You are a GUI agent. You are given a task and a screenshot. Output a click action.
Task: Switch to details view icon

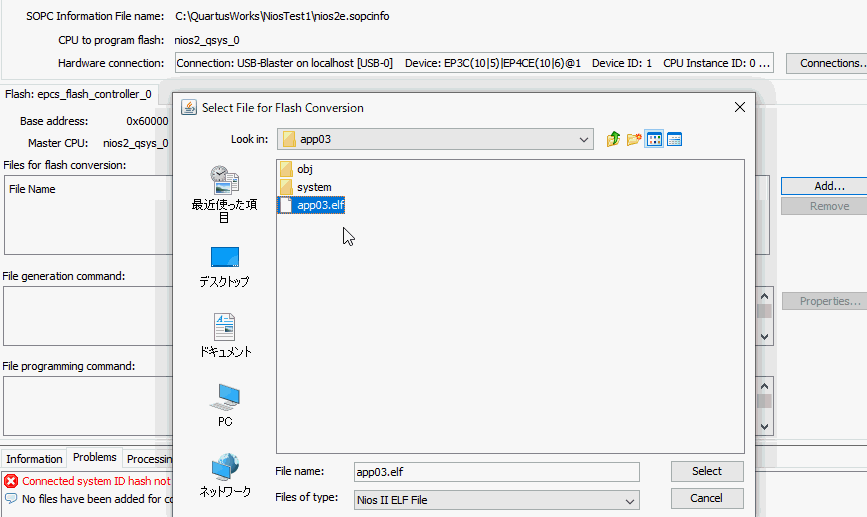coord(675,139)
